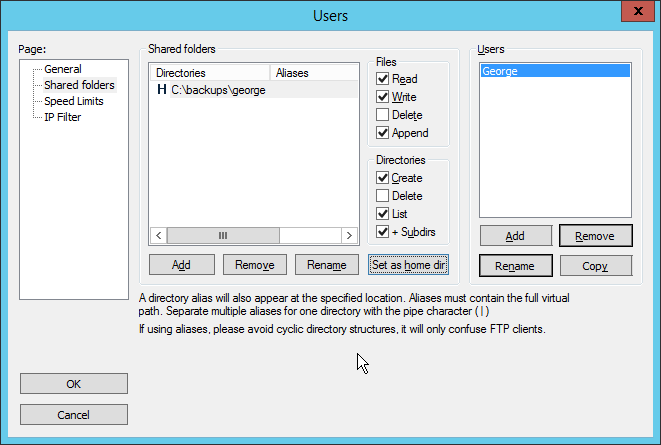The width and height of the screenshot is (661, 445).
Task: Click the left scroll arrow of directories list
Action: click(x=159, y=235)
